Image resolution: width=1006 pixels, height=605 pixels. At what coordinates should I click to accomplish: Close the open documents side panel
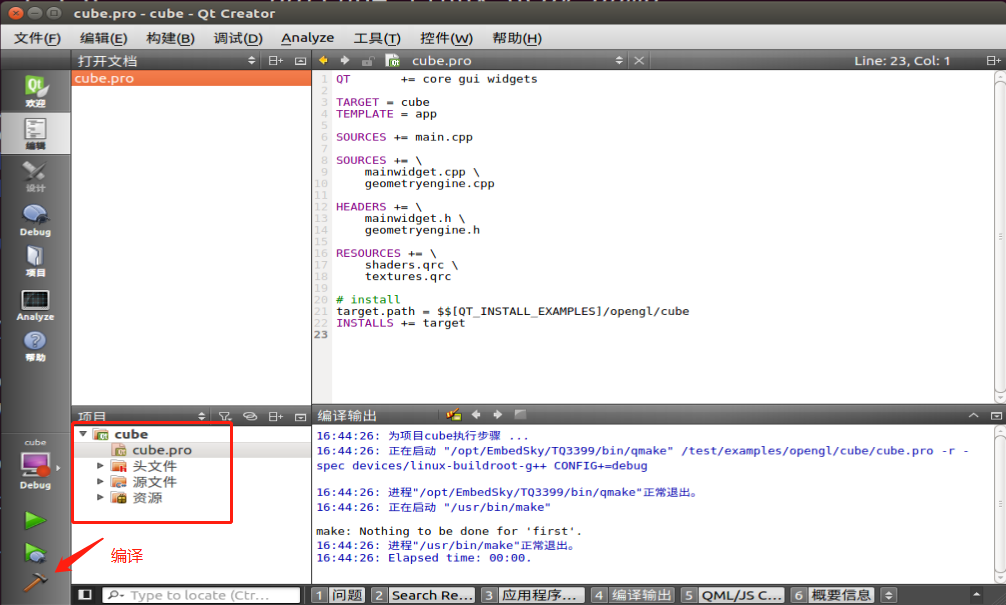(300, 61)
